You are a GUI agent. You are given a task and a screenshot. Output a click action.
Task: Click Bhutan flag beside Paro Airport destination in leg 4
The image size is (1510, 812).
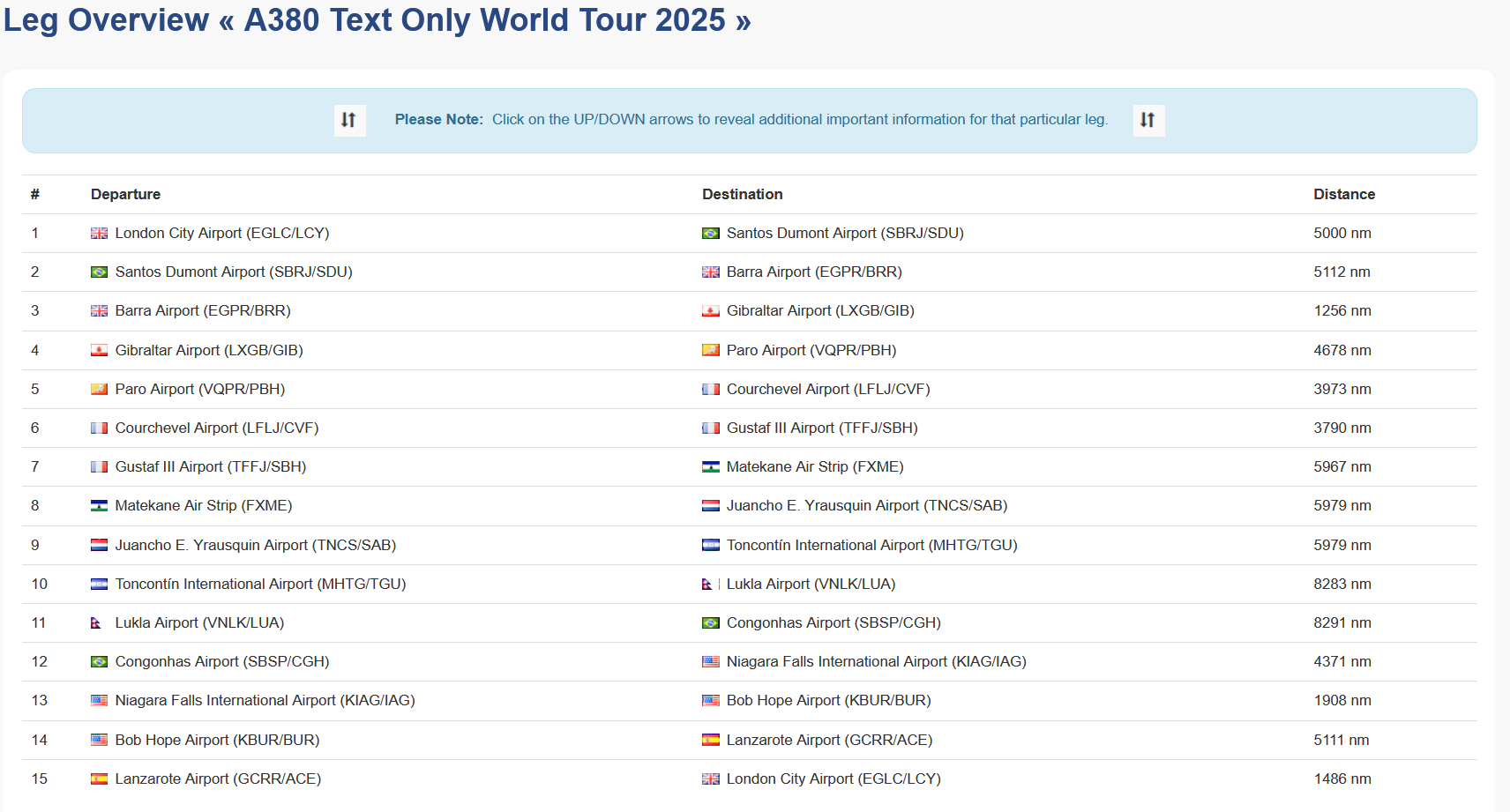point(711,351)
